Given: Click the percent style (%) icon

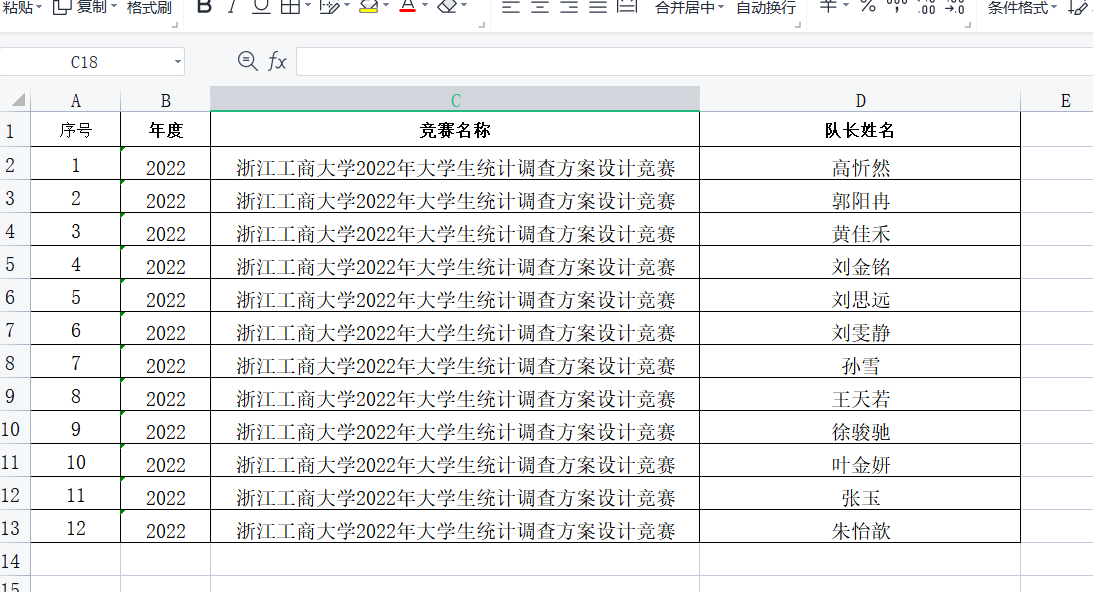Looking at the screenshot, I should click(868, 8).
